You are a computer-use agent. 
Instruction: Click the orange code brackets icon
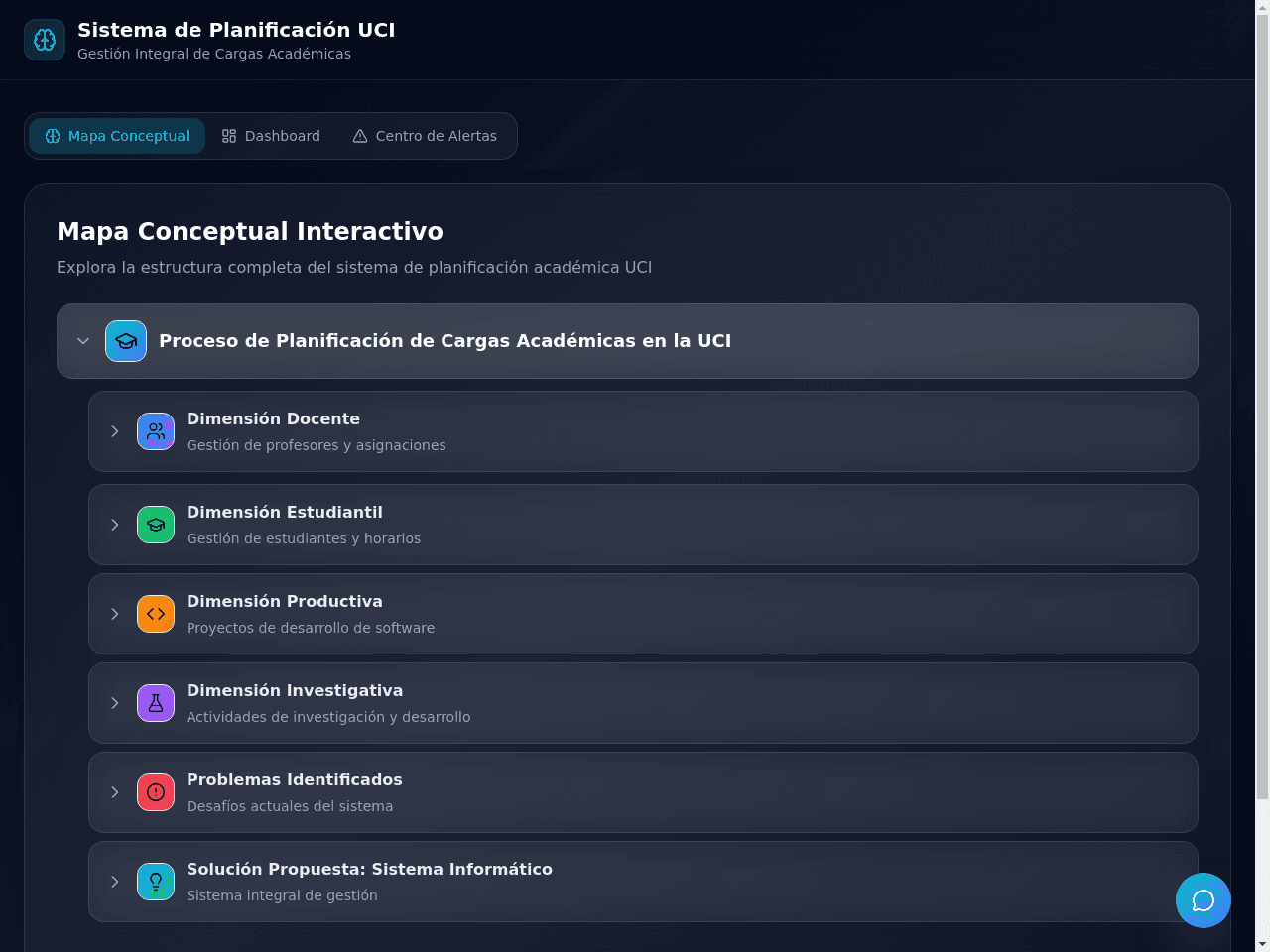click(156, 614)
